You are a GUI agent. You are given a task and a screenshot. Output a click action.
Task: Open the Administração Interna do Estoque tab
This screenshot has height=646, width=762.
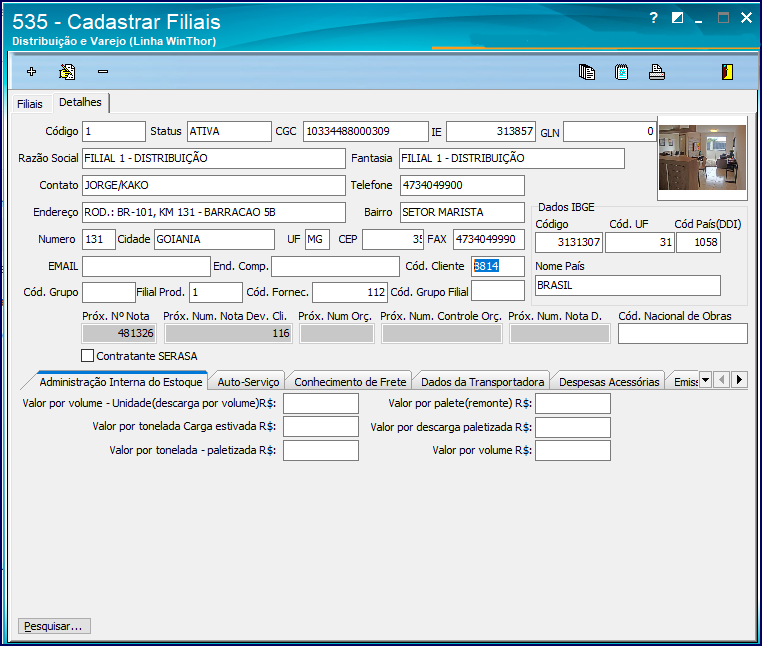click(x=121, y=382)
